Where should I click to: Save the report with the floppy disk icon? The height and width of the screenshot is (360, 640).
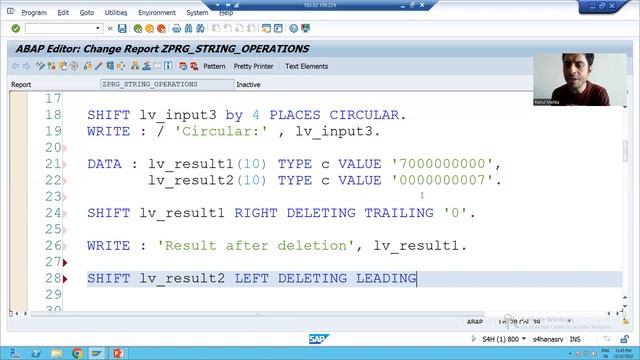coord(122,28)
